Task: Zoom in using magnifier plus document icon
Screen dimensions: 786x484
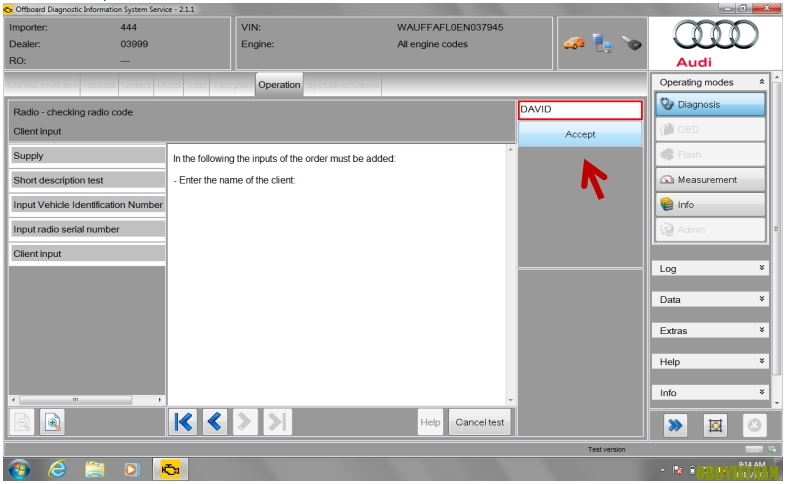Action: click(52, 422)
